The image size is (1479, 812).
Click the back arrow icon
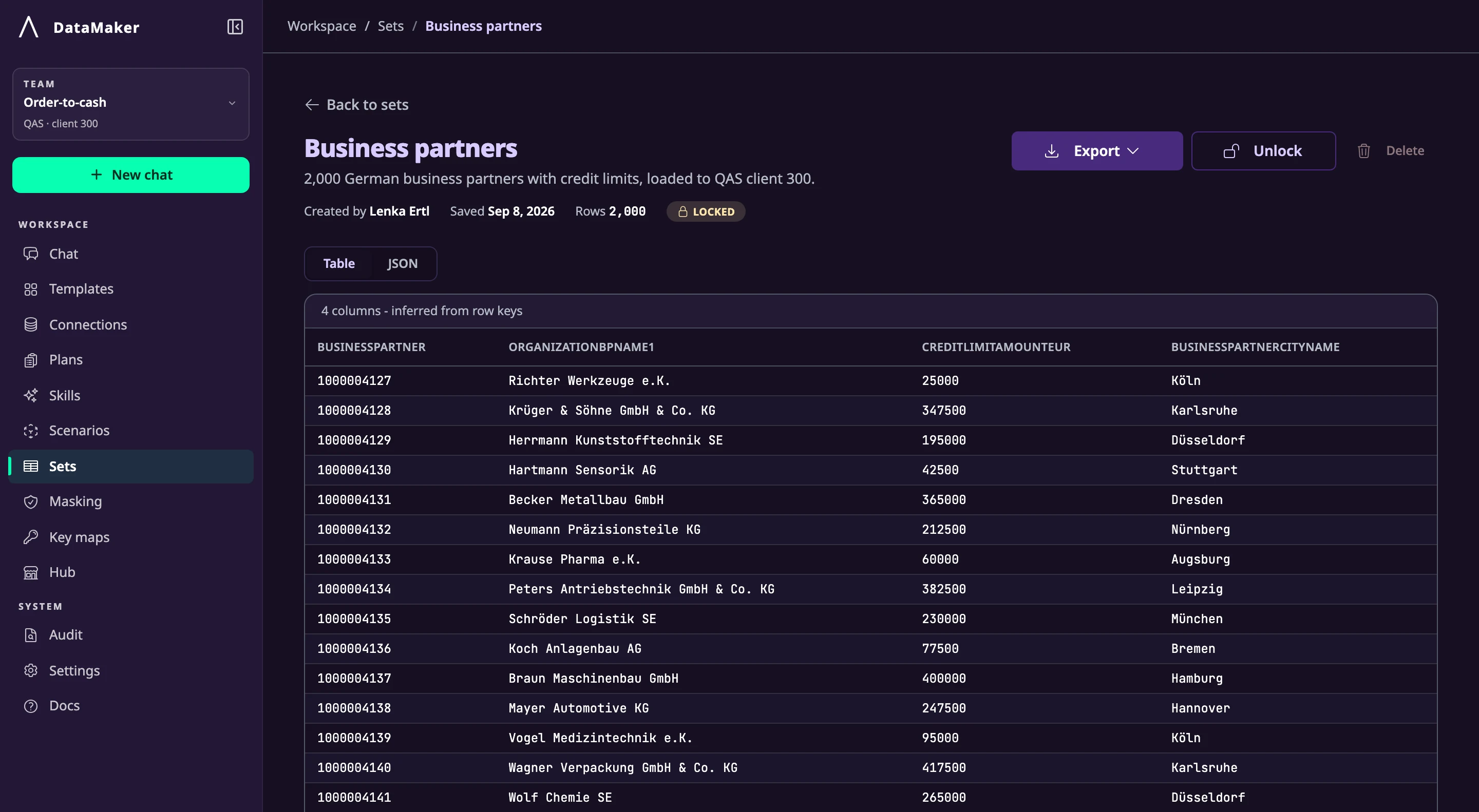pyautogui.click(x=312, y=104)
